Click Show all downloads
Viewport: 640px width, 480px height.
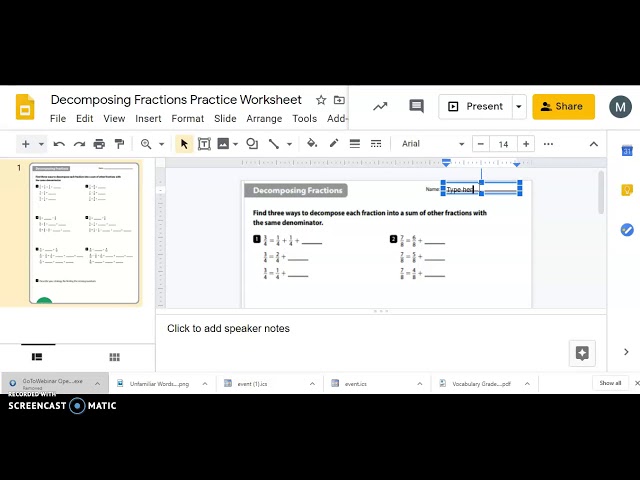610,383
